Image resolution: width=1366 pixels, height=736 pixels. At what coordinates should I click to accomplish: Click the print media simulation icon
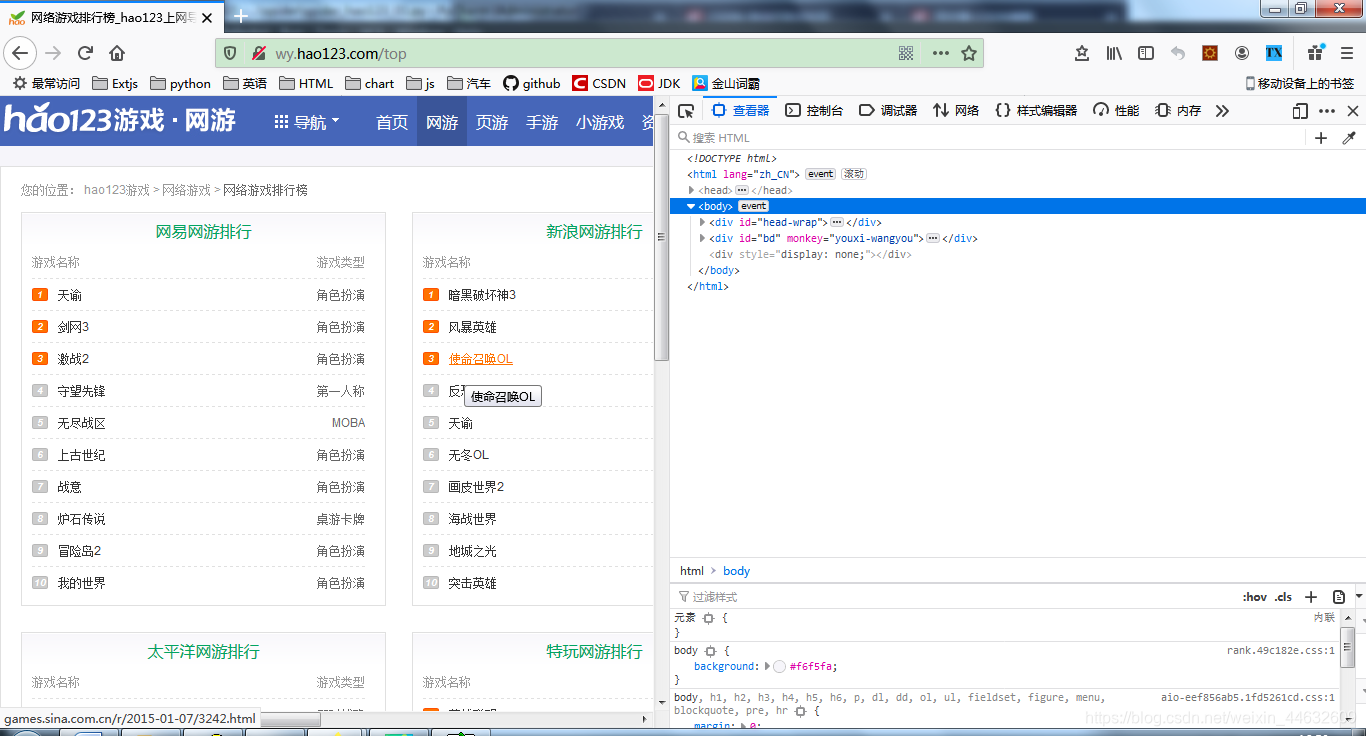pyautogui.click(x=1339, y=597)
